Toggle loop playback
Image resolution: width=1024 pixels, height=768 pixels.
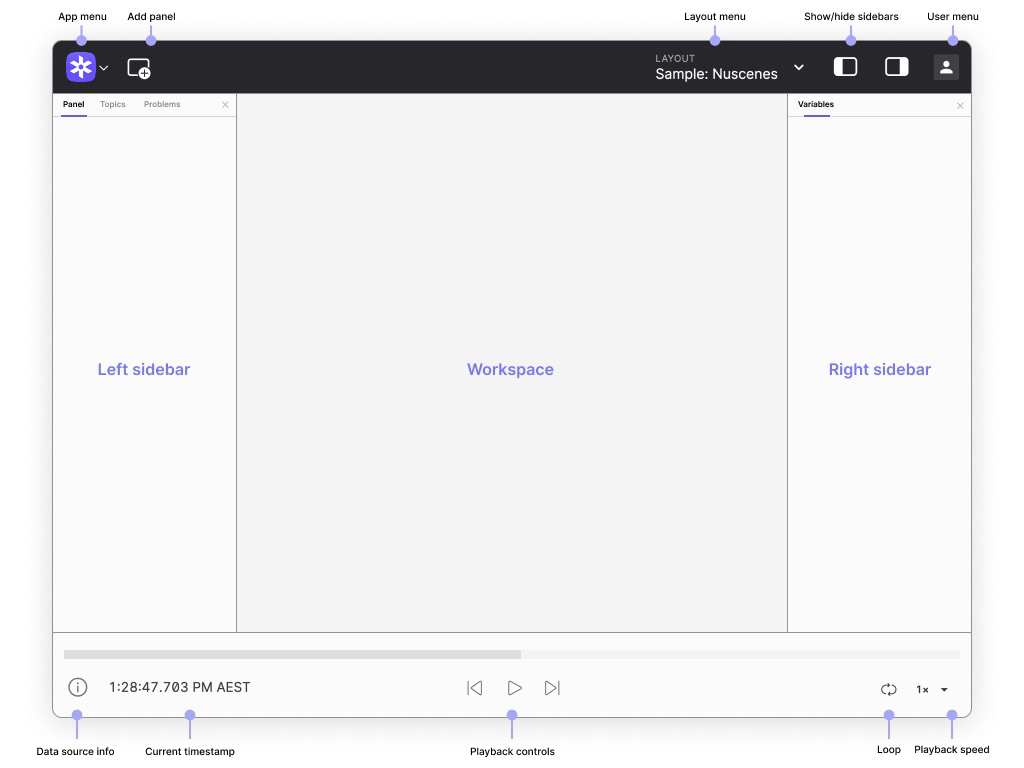(x=888, y=689)
